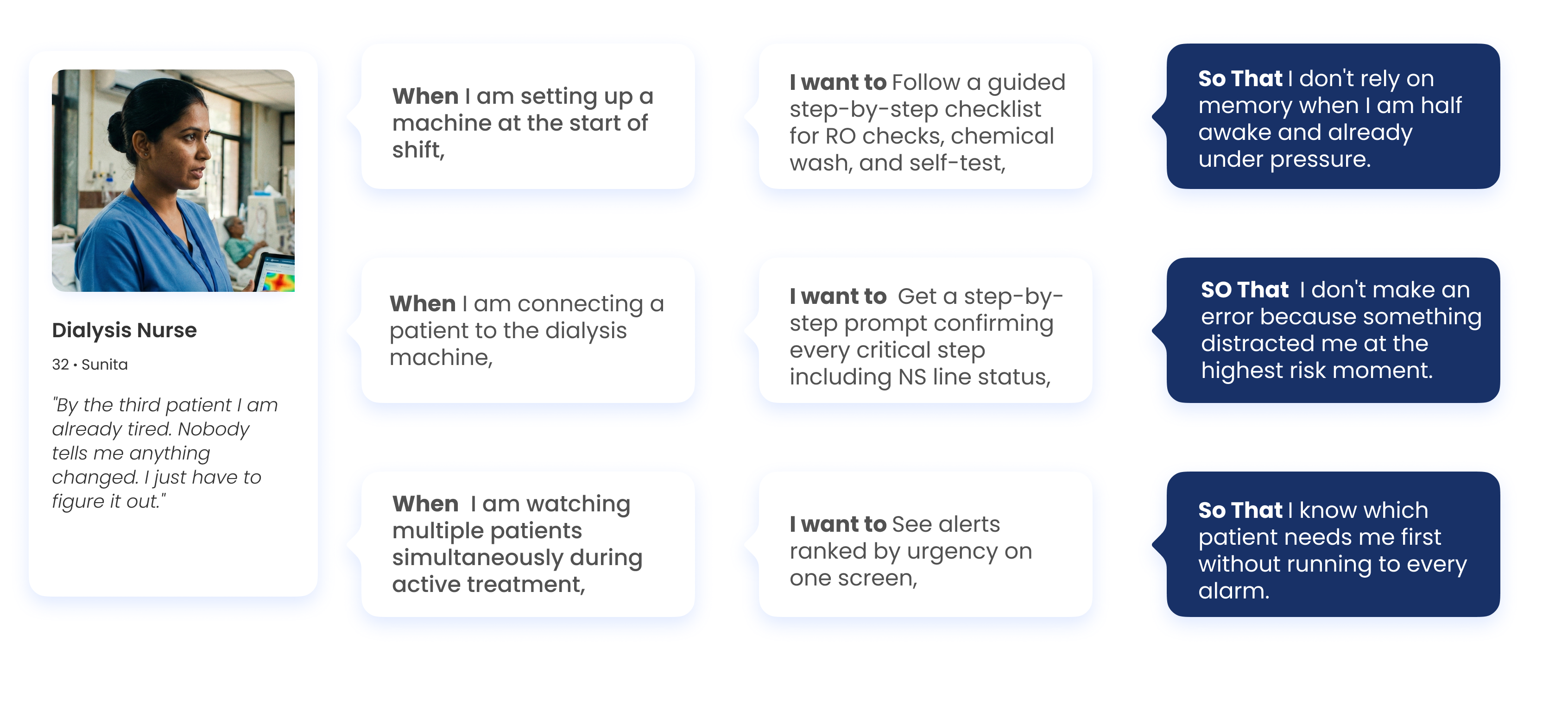
Task: Click bold 'I want to' in checklist card
Action: (x=838, y=82)
